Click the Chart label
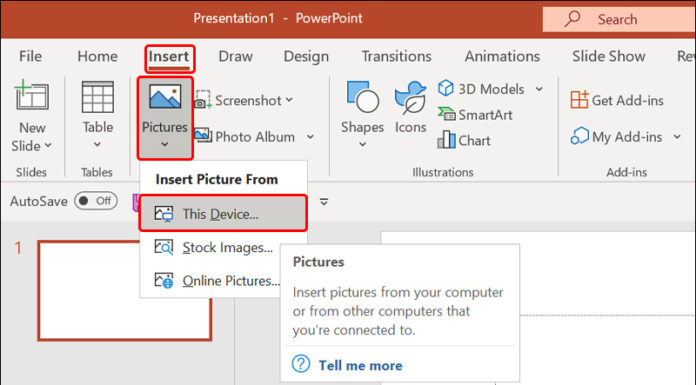This screenshot has width=696, height=385. (x=475, y=140)
